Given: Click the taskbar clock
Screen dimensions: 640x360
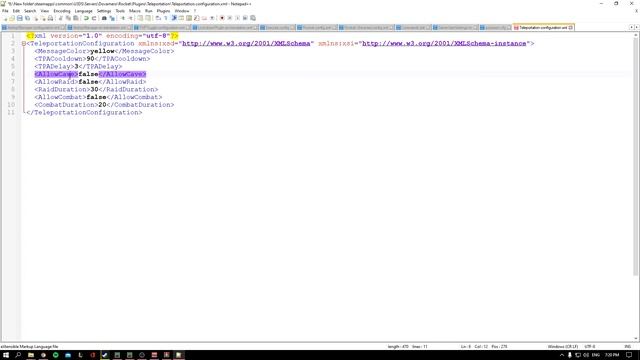Looking at the screenshot, I should (x=612, y=355).
